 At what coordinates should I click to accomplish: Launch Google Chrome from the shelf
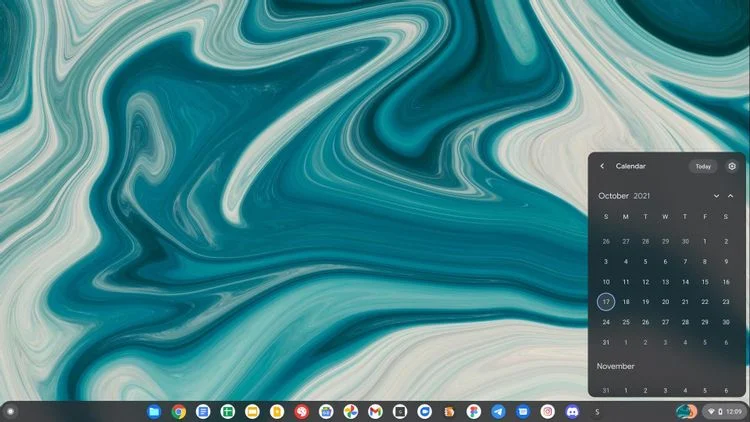pos(179,411)
